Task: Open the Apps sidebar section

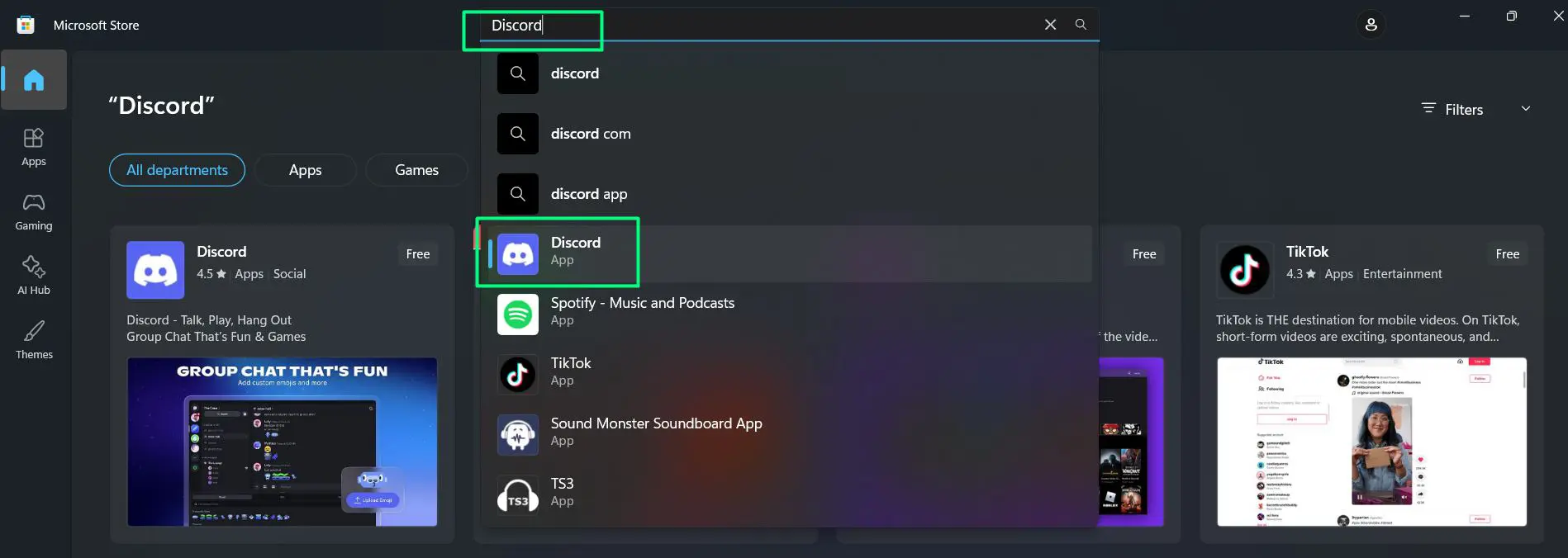Action: coord(34,148)
